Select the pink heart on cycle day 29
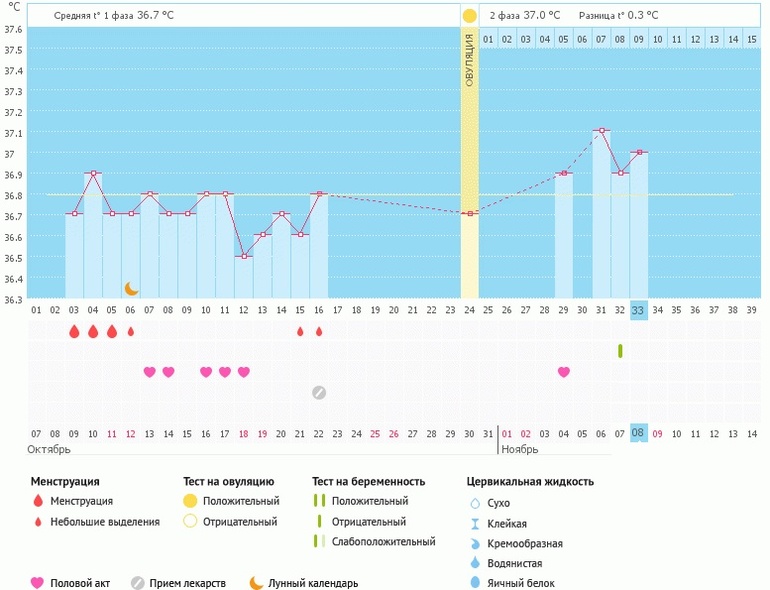This screenshot has width=770, height=590. point(564,372)
